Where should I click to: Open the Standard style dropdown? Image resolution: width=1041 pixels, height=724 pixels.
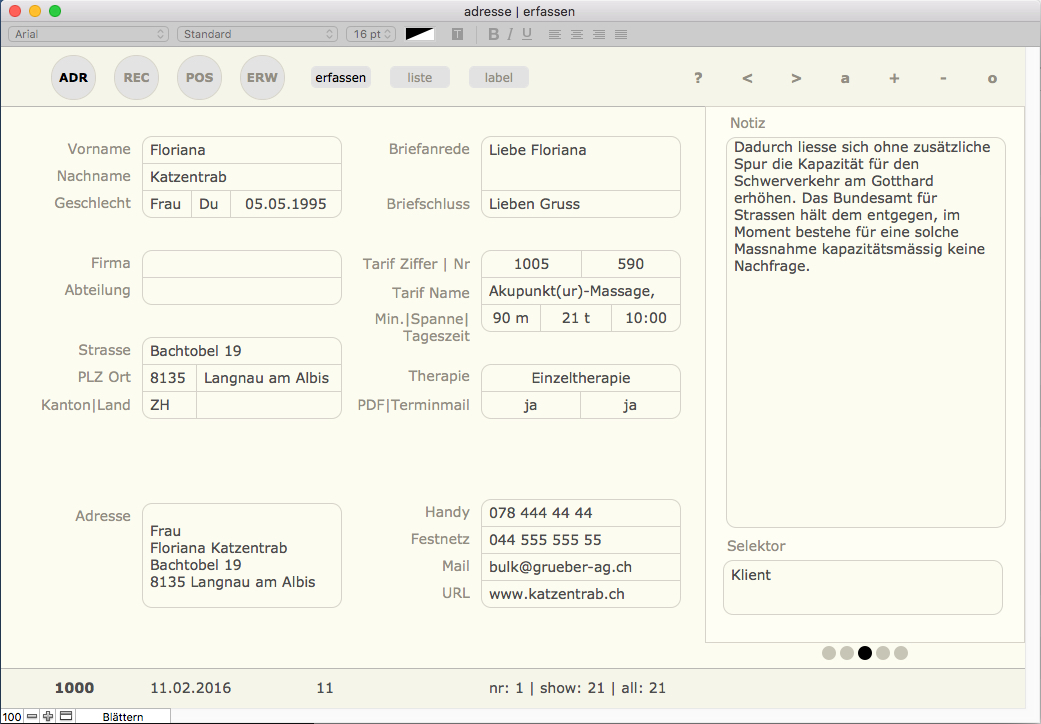pyautogui.click(x=257, y=34)
